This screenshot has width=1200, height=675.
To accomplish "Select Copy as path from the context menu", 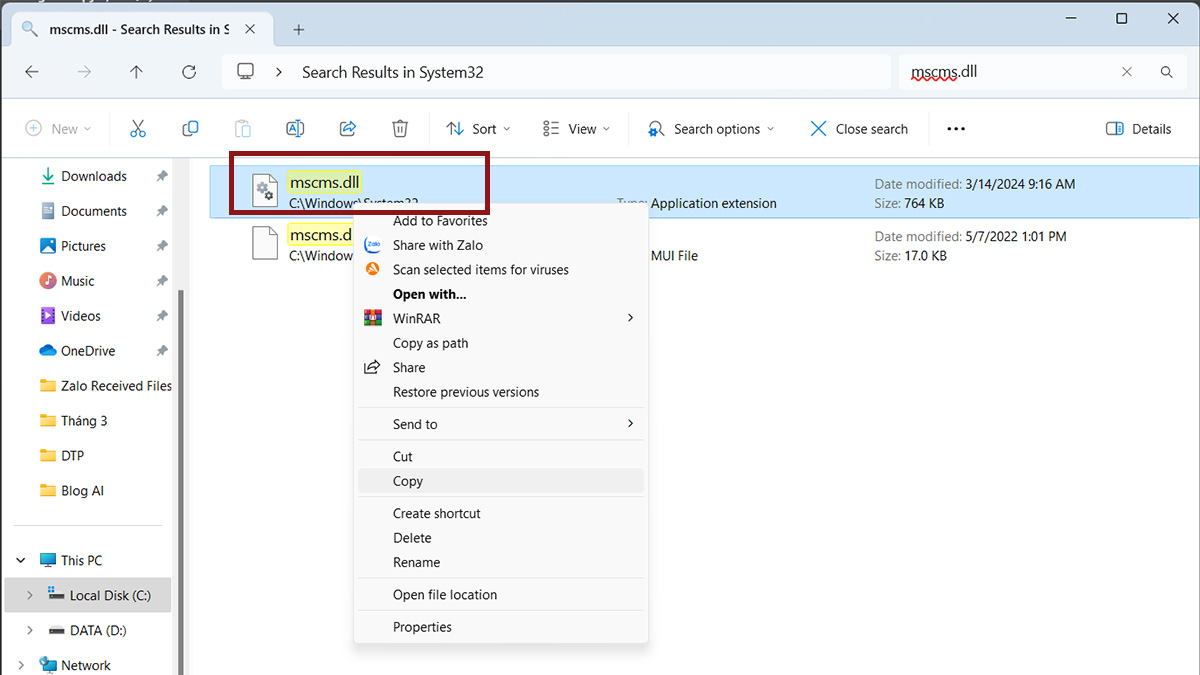I will (x=431, y=342).
